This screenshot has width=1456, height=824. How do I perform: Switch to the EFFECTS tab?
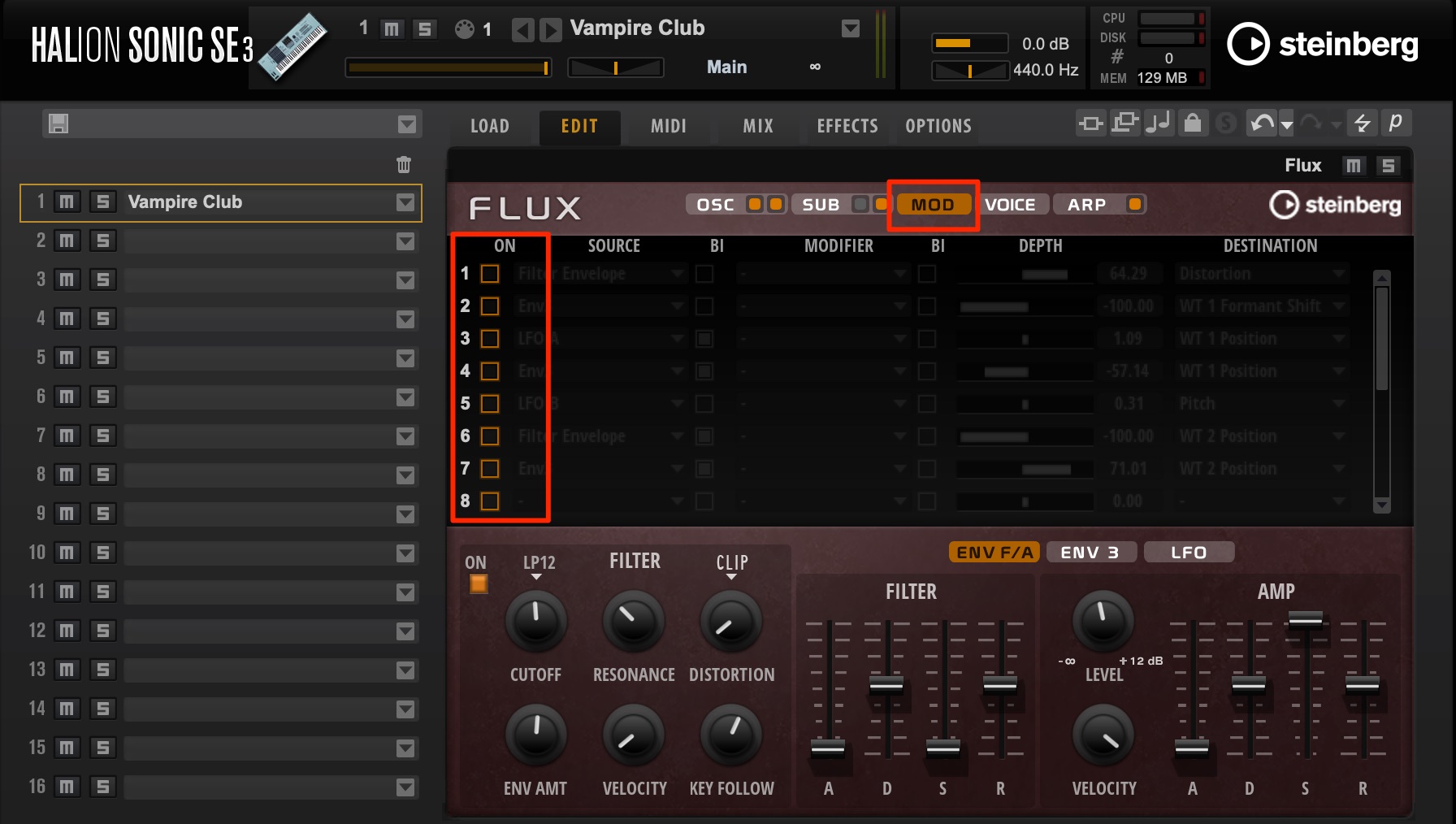tap(847, 126)
